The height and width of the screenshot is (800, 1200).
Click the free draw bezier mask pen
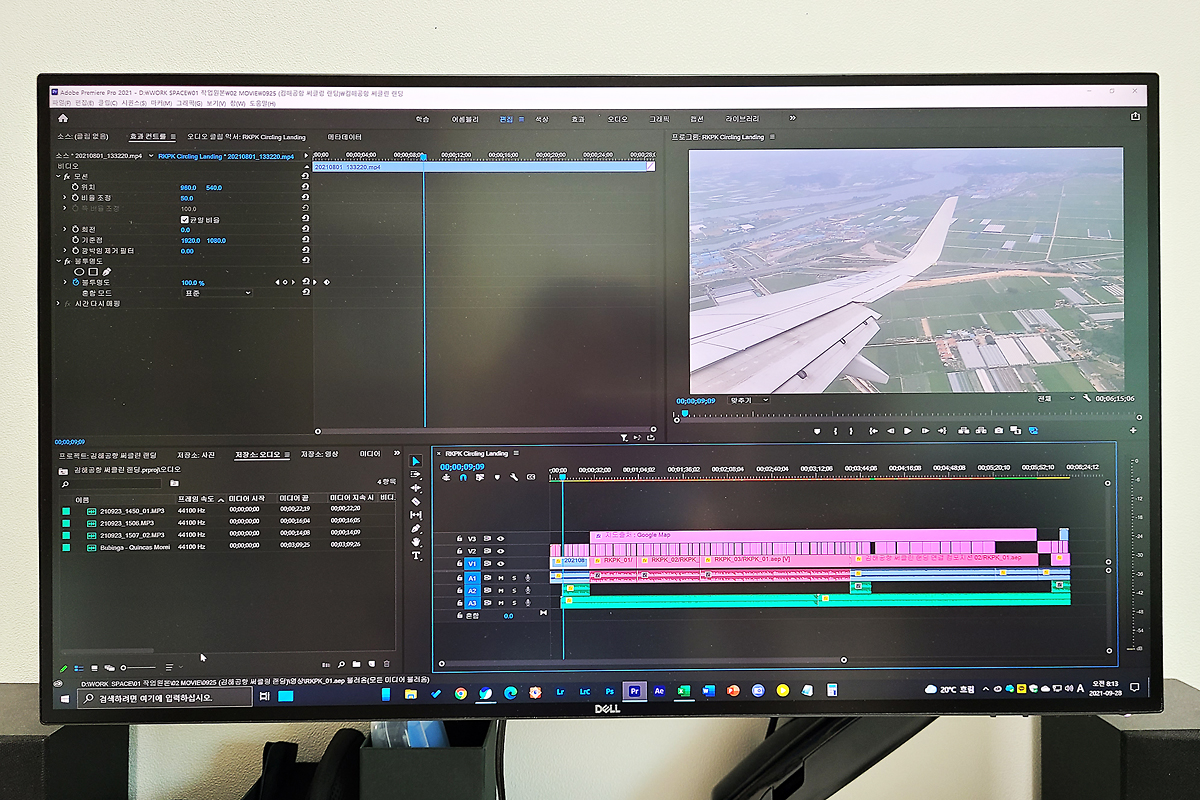[x=106, y=271]
